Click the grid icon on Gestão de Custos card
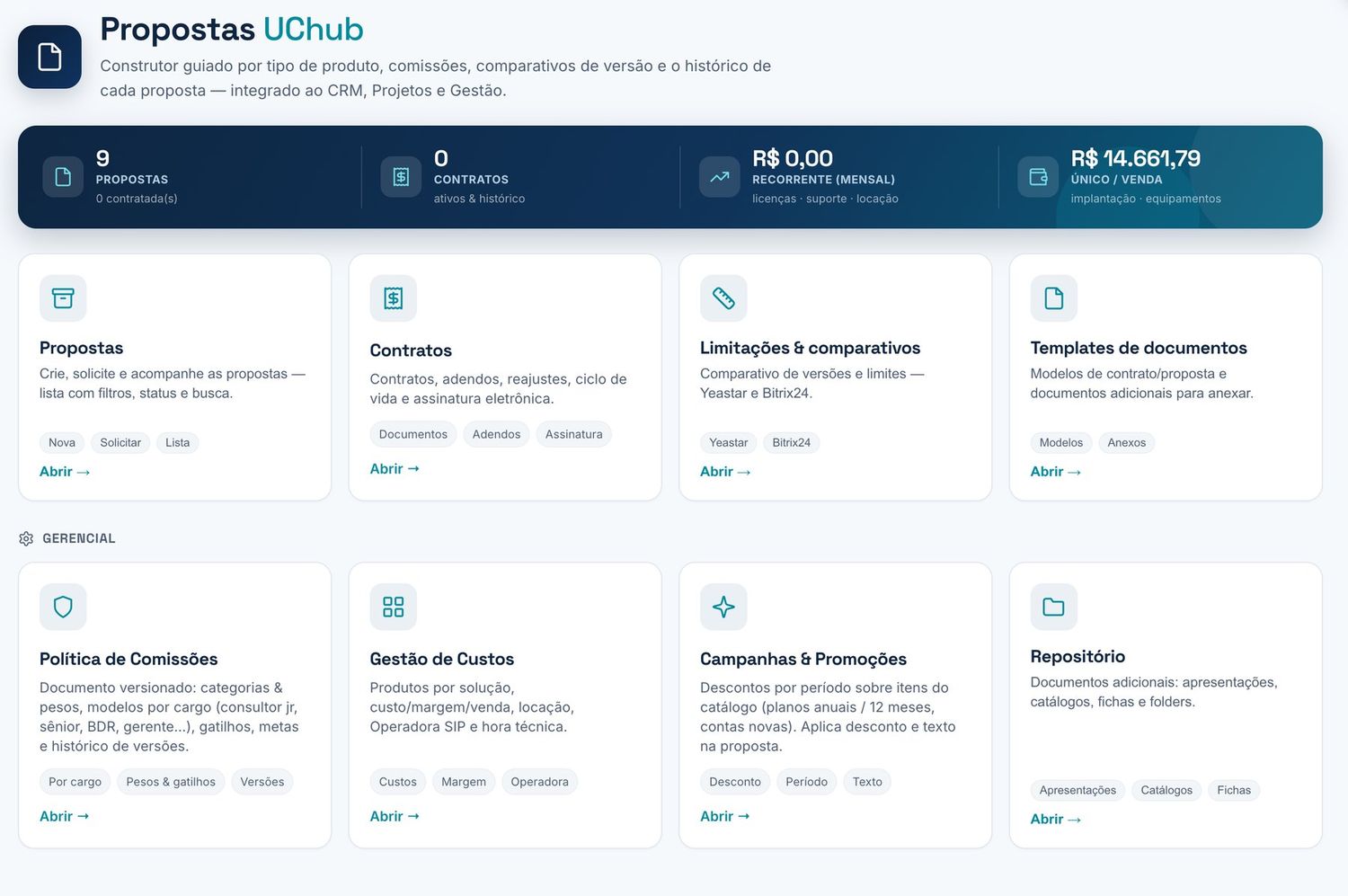This screenshot has width=1348, height=896. click(394, 607)
